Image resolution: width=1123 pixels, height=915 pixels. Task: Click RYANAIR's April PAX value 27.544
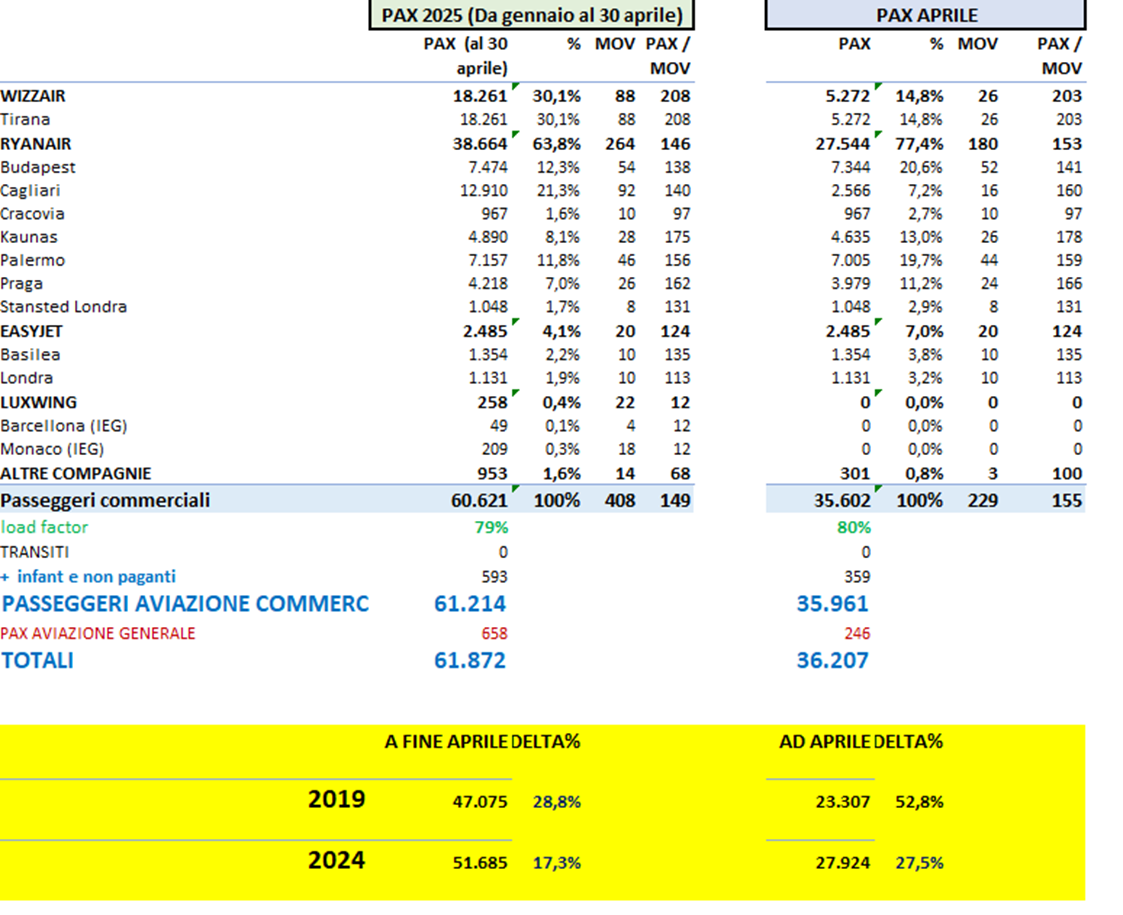(x=843, y=144)
